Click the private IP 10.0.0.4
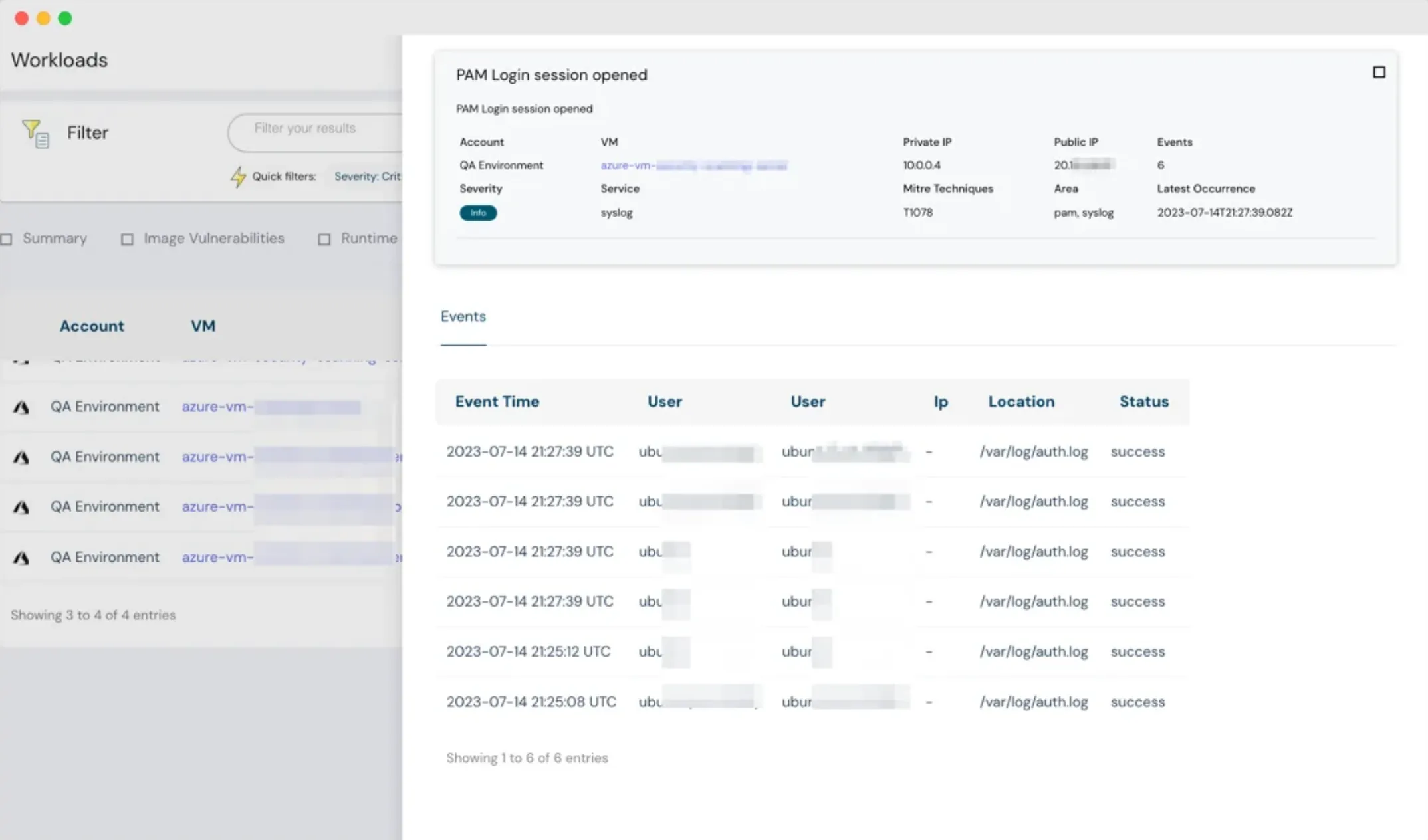The width and height of the screenshot is (1428, 840). (x=921, y=165)
